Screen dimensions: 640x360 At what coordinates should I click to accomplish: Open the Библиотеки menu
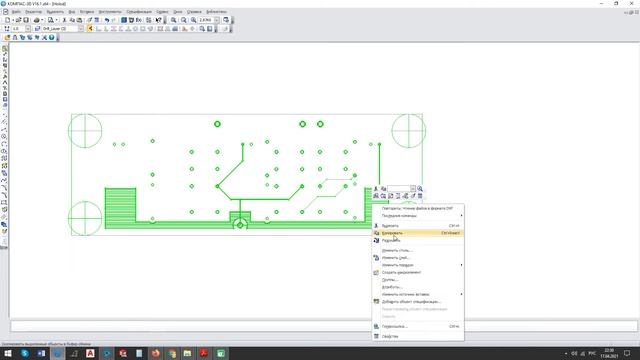click(x=216, y=12)
